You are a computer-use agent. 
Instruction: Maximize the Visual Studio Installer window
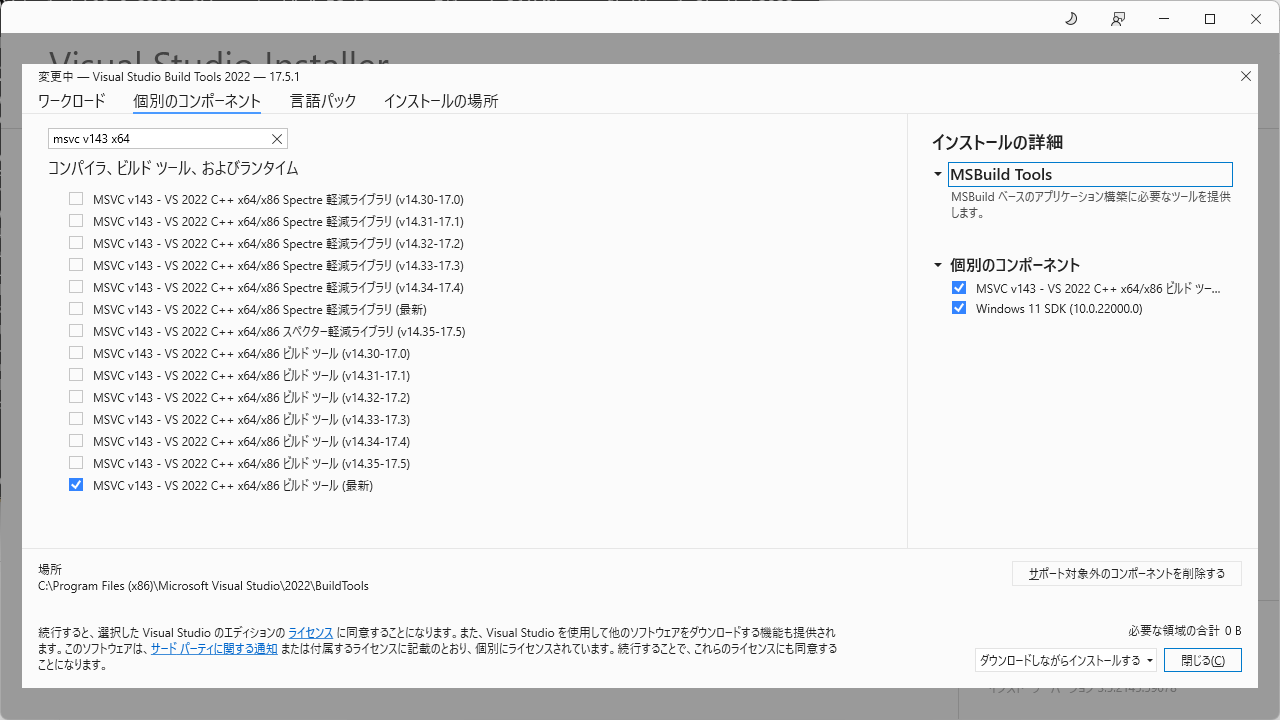pos(1210,19)
